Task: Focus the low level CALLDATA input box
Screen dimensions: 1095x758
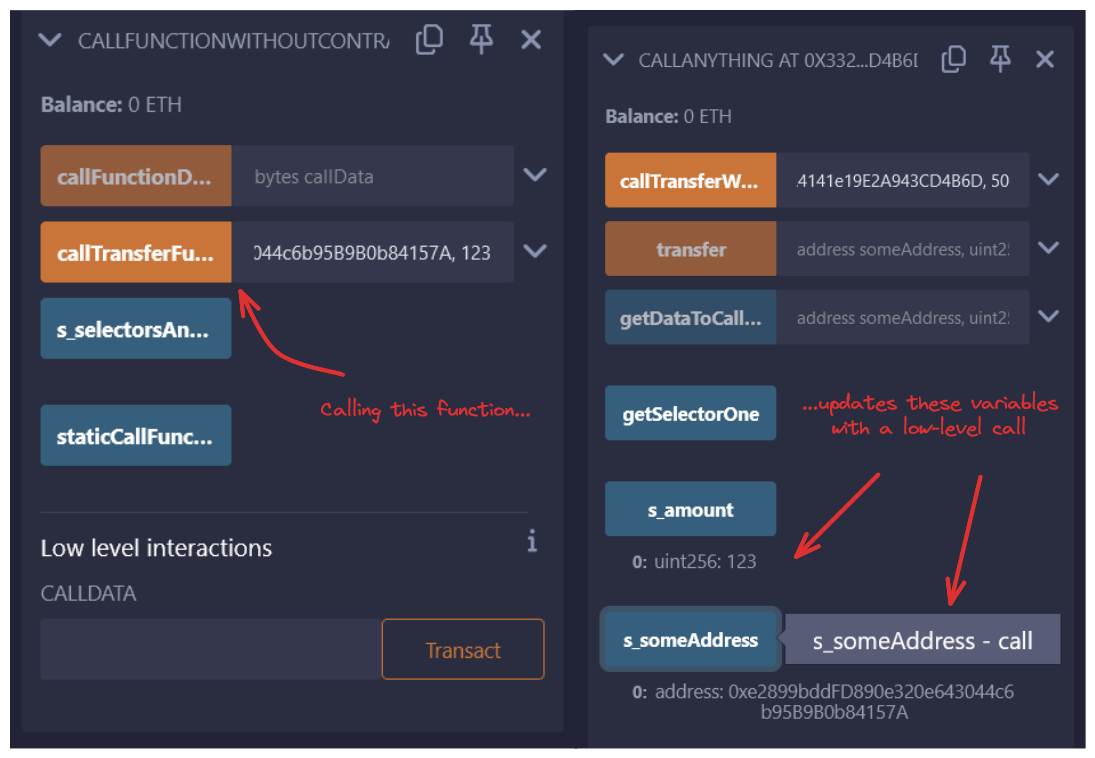Action: pos(210,650)
